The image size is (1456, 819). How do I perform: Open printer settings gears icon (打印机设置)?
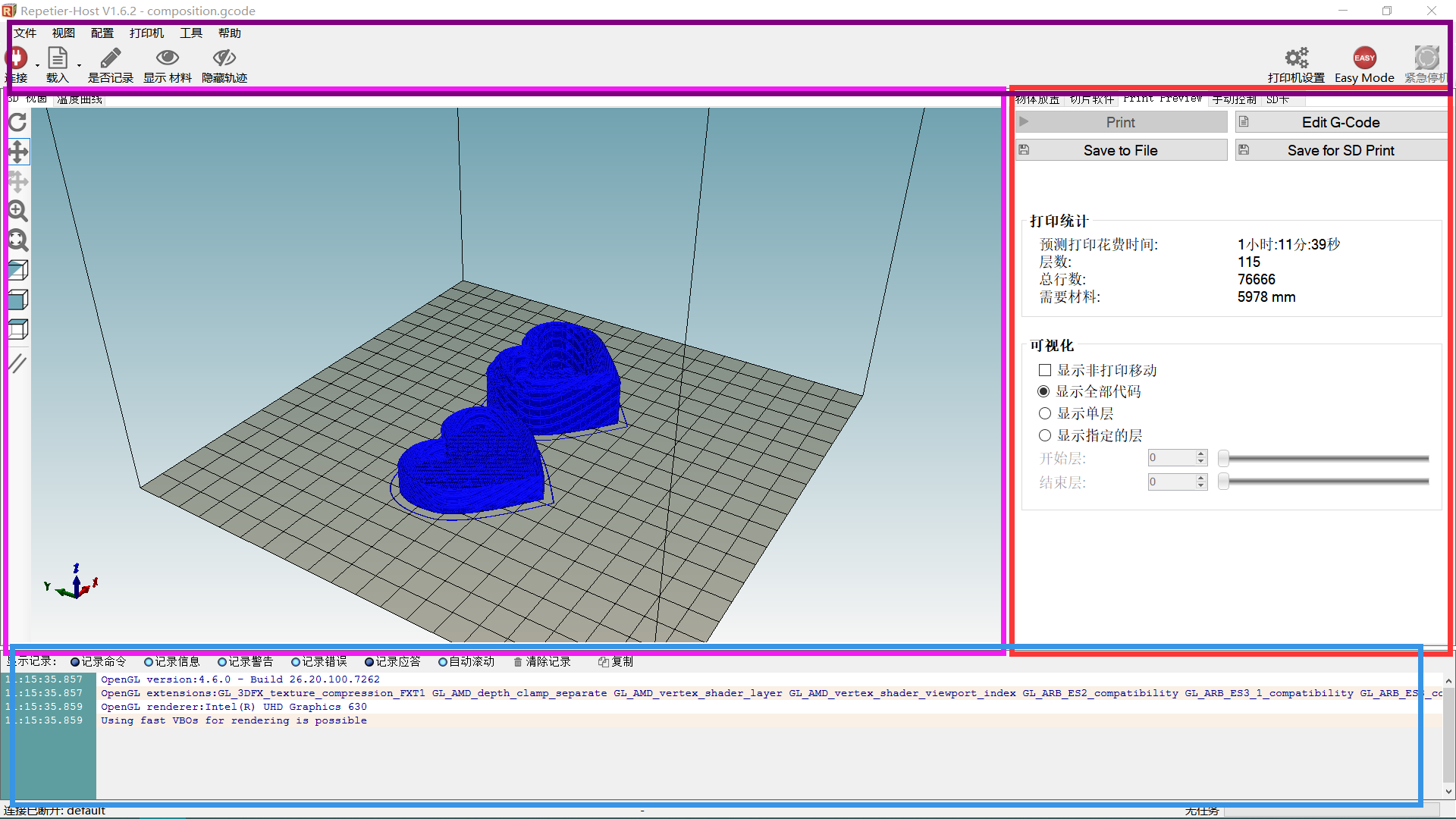[x=1296, y=58]
